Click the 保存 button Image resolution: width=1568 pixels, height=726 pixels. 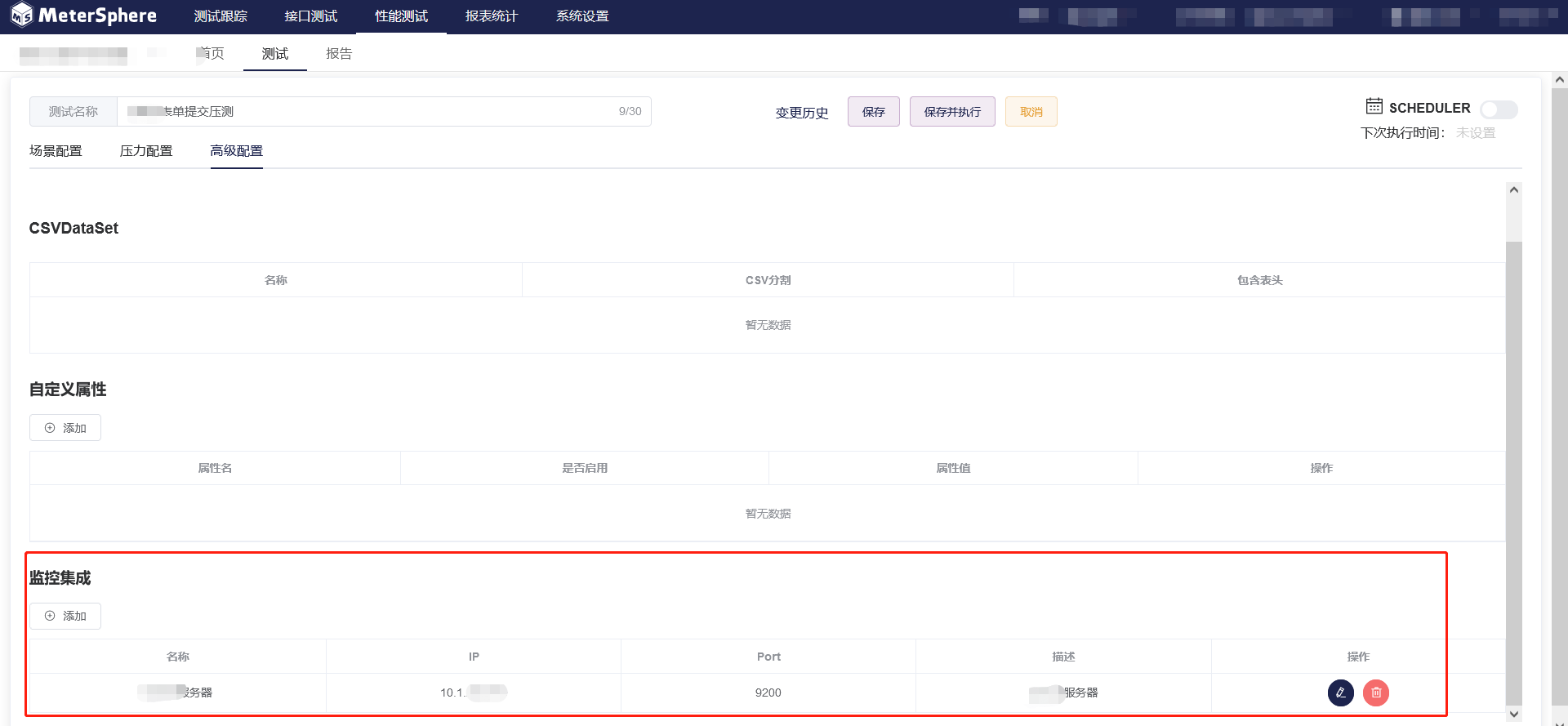click(874, 112)
